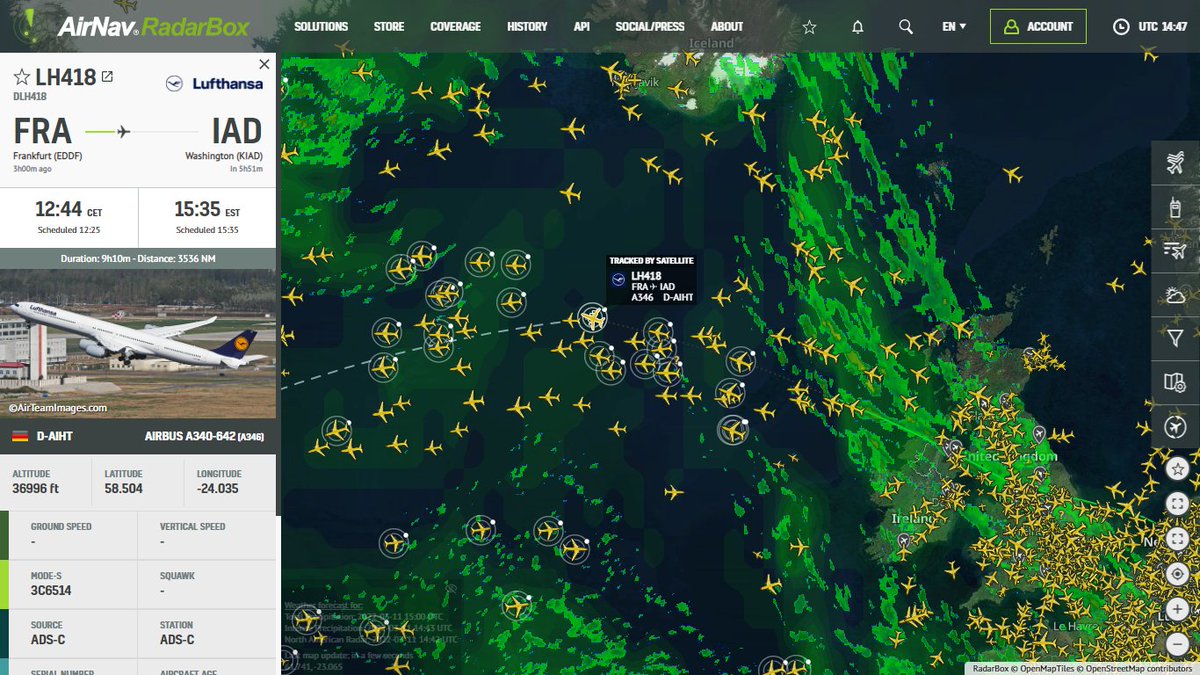The height and width of the screenshot is (675, 1200).
Task: Click the Mode-S value 3C6514
Action: click(x=51, y=591)
